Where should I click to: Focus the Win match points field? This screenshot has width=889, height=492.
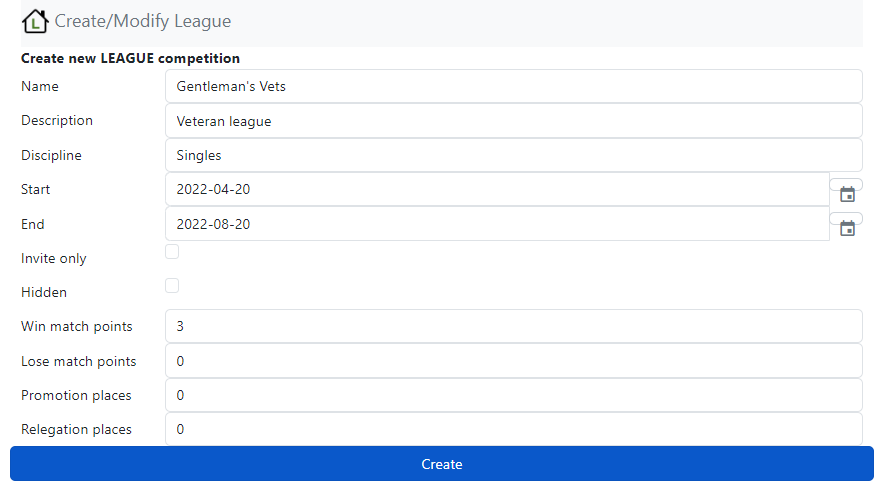[x=513, y=326]
